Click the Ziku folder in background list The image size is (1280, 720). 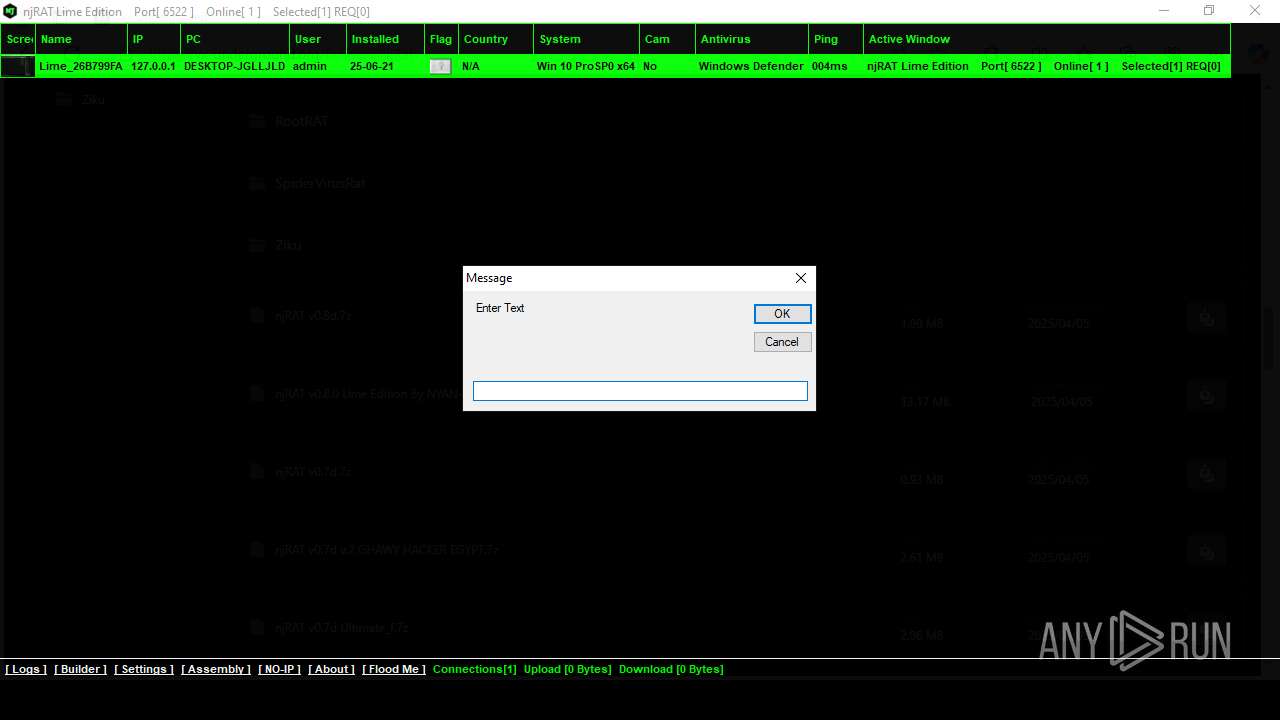[x=288, y=245]
